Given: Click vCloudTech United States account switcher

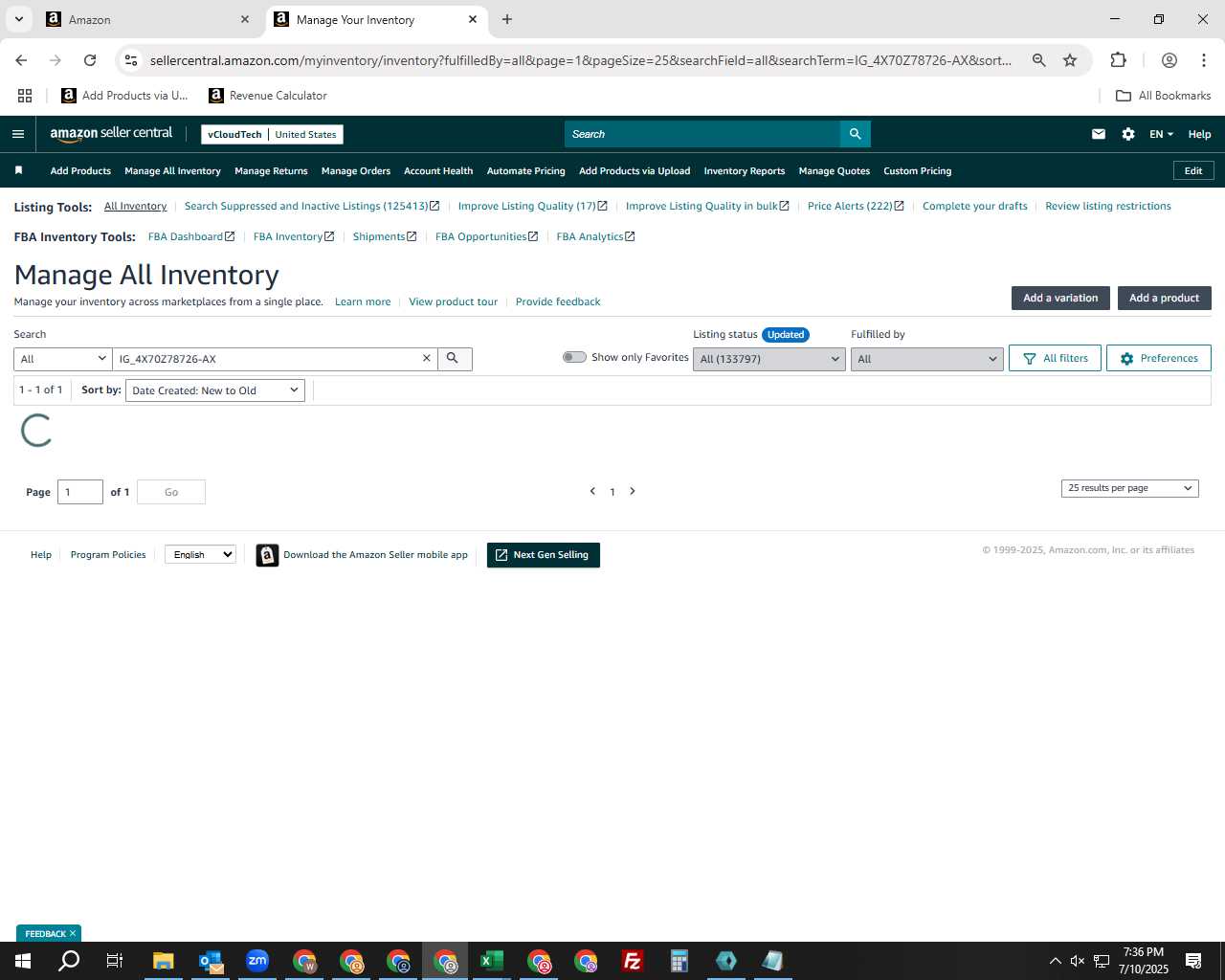Looking at the screenshot, I should [272, 134].
